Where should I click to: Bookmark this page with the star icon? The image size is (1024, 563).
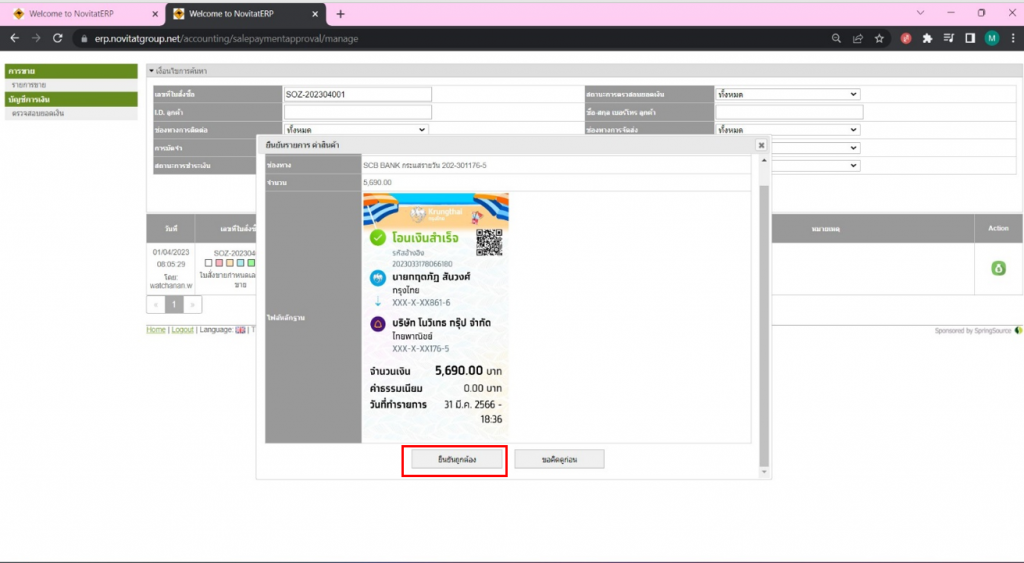pyautogui.click(x=879, y=38)
